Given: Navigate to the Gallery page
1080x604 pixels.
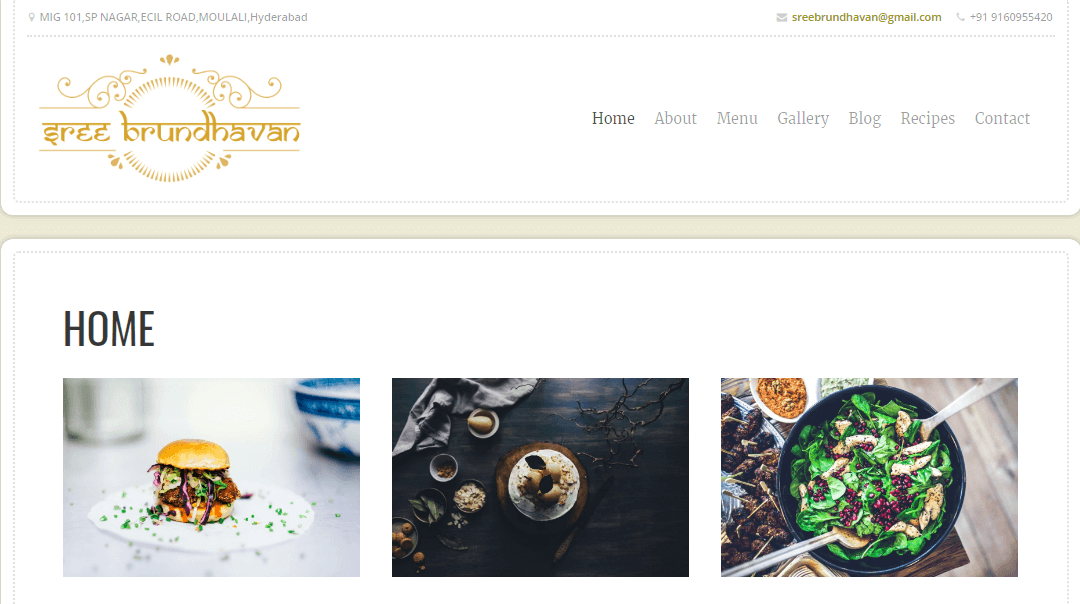Looking at the screenshot, I should coord(803,118).
